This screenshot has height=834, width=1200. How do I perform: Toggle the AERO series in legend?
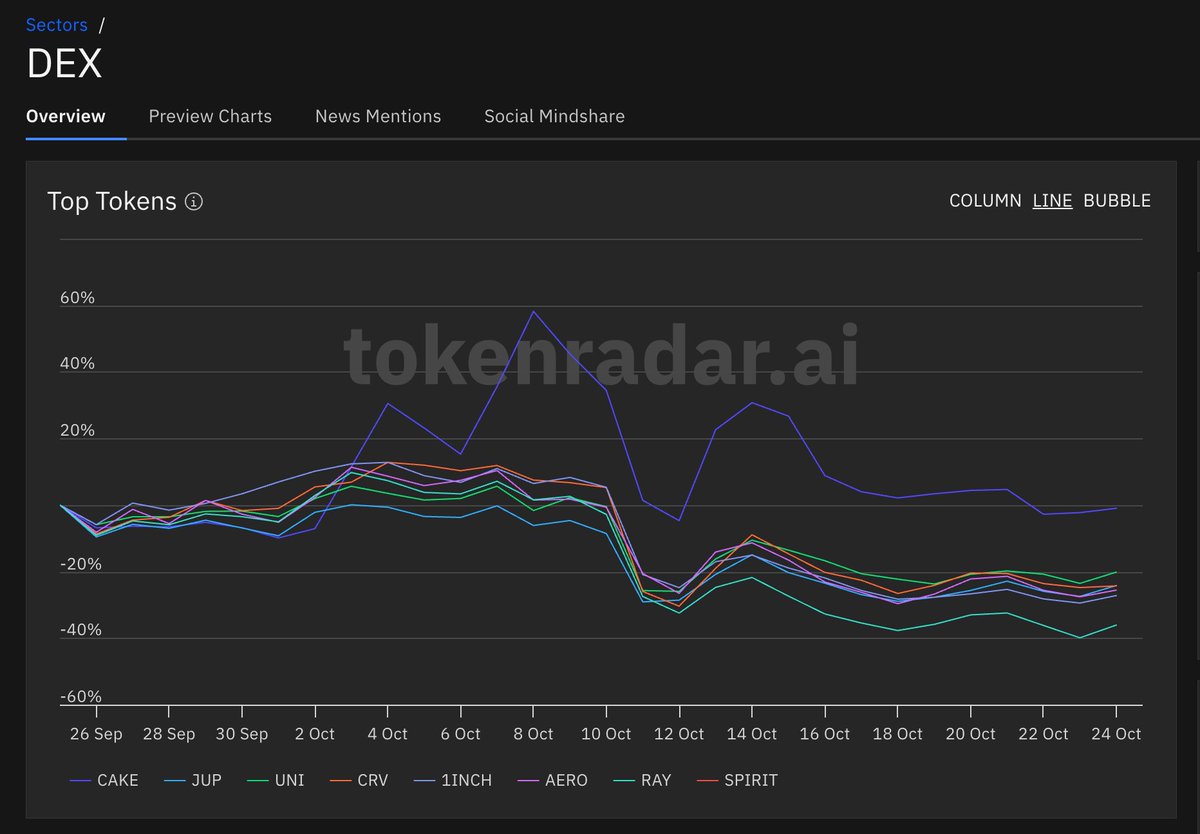point(552,780)
